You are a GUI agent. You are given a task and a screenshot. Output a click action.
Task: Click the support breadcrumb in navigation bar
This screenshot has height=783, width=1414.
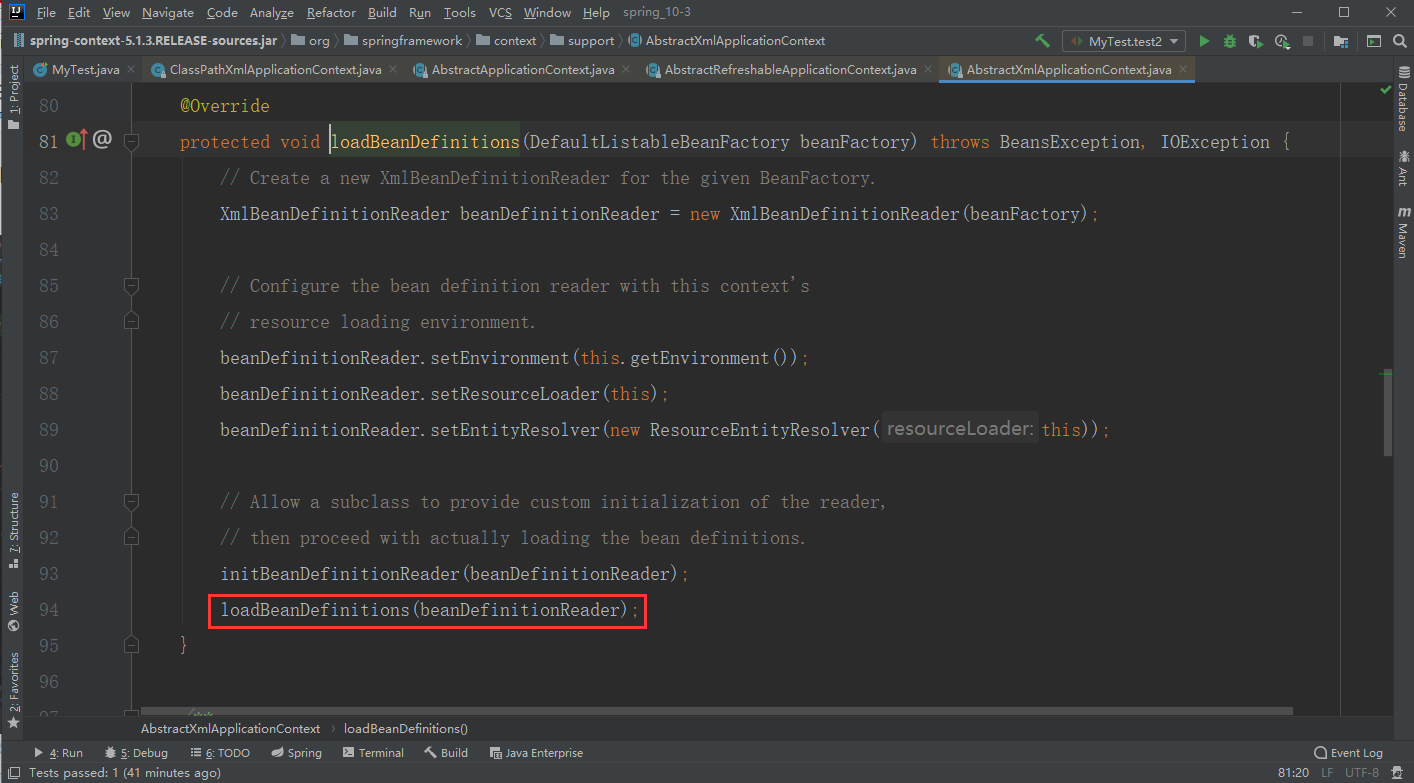tap(591, 41)
